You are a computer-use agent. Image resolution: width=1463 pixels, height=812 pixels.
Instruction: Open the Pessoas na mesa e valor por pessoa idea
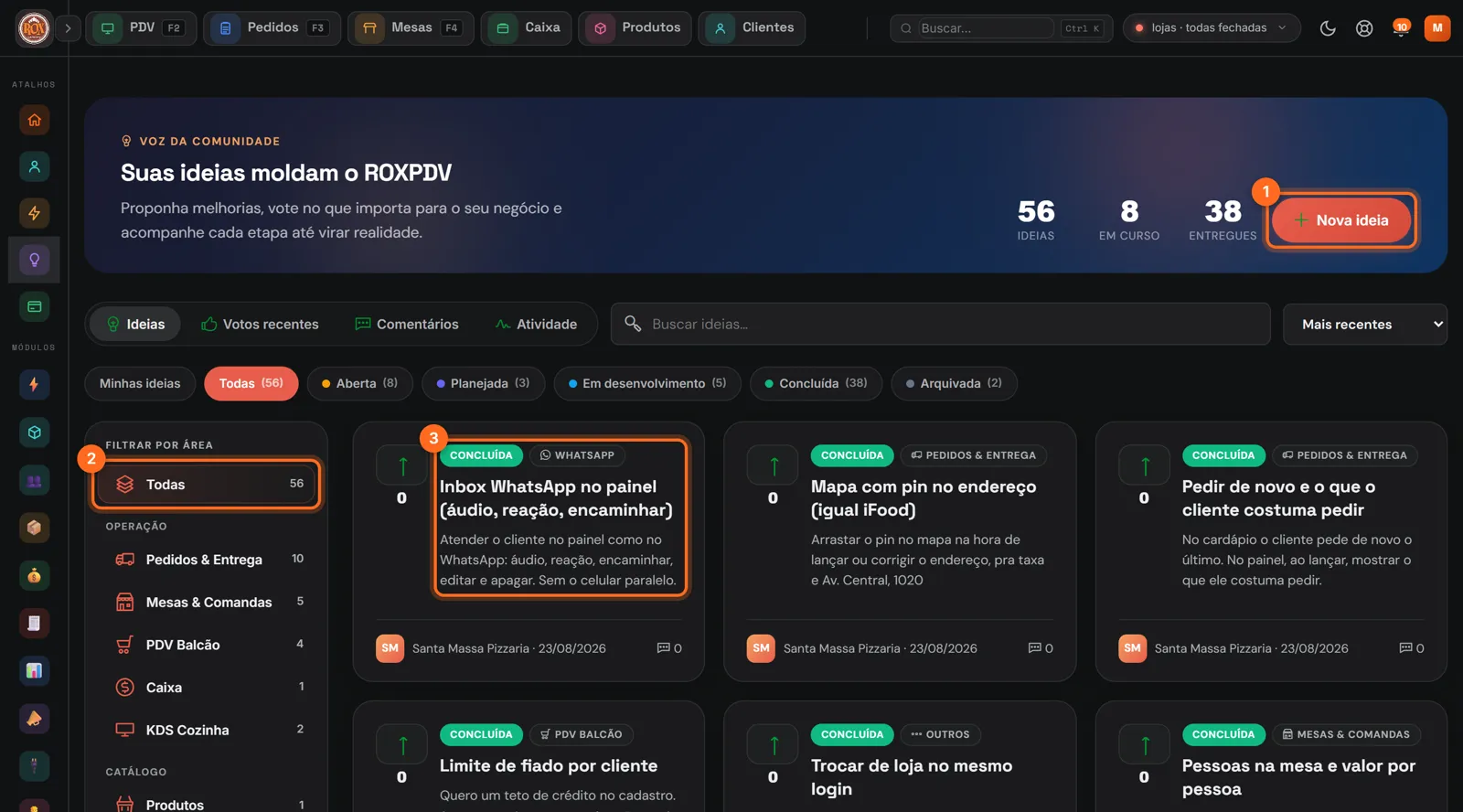tap(1298, 777)
